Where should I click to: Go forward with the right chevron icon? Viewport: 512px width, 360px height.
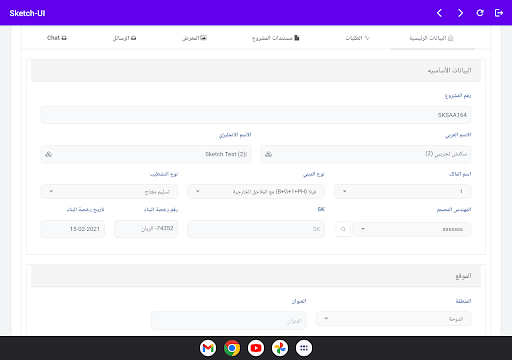[x=460, y=13]
